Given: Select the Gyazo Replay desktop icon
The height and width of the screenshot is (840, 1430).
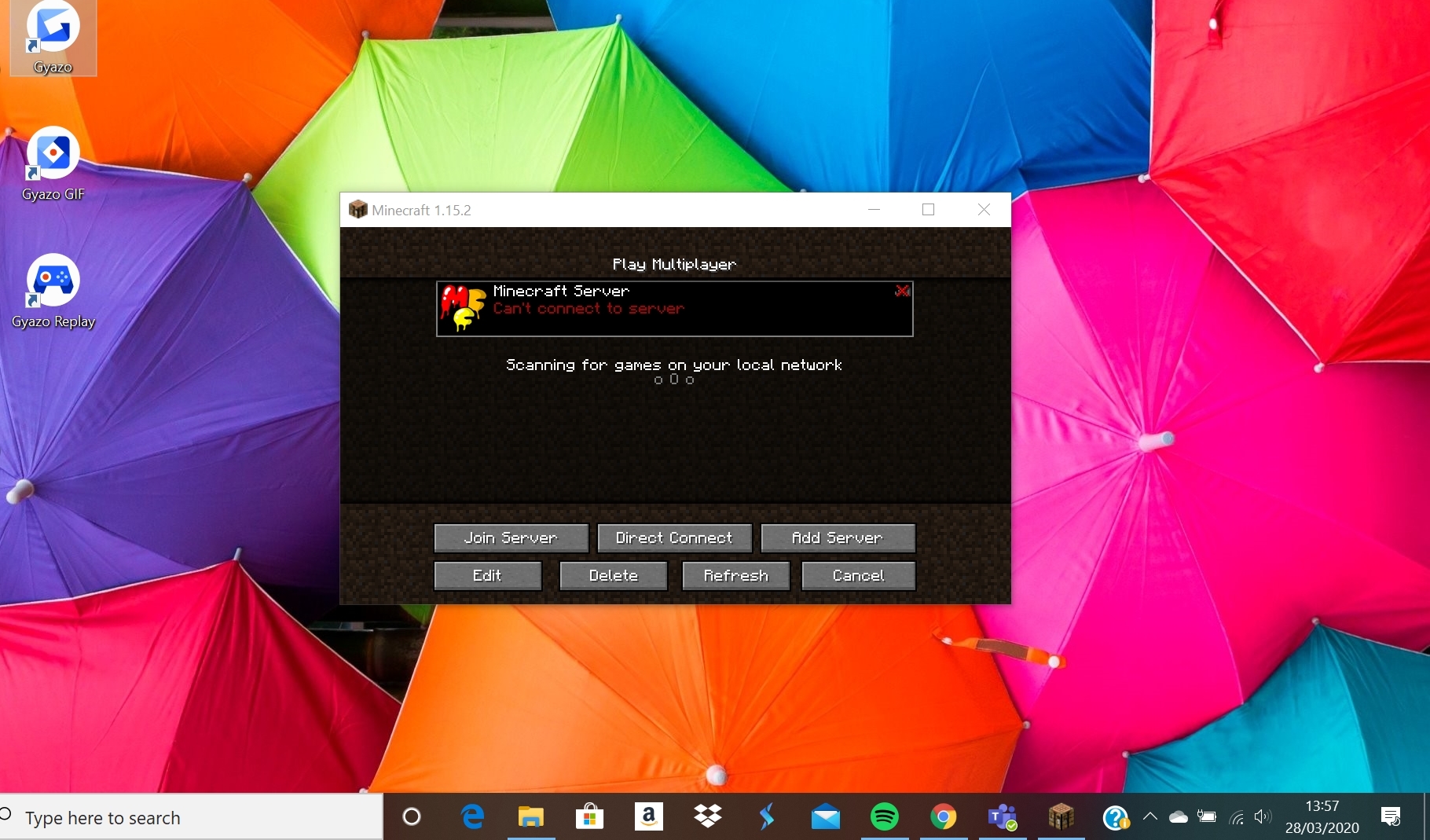Looking at the screenshot, I should click(x=53, y=291).
